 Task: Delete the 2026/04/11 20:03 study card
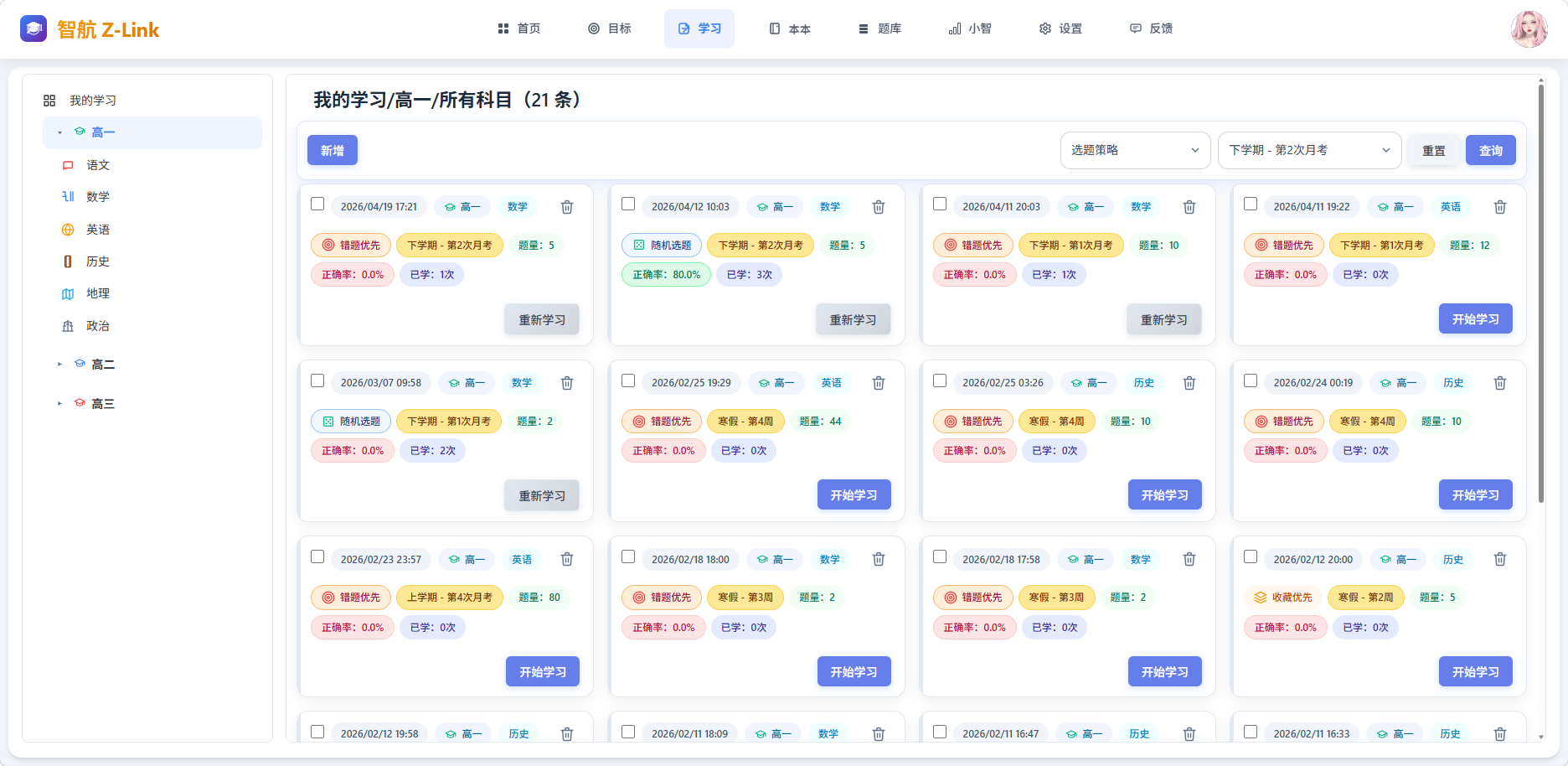(1189, 207)
